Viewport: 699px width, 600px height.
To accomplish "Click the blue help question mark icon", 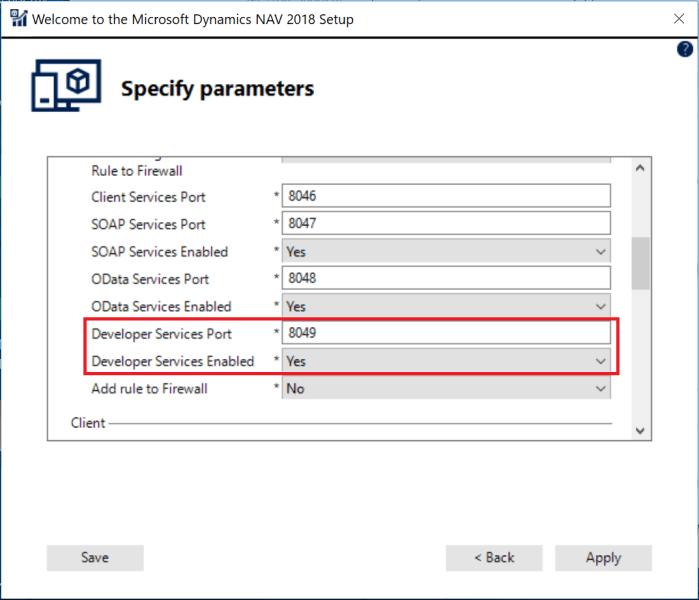I will tap(685, 48).
